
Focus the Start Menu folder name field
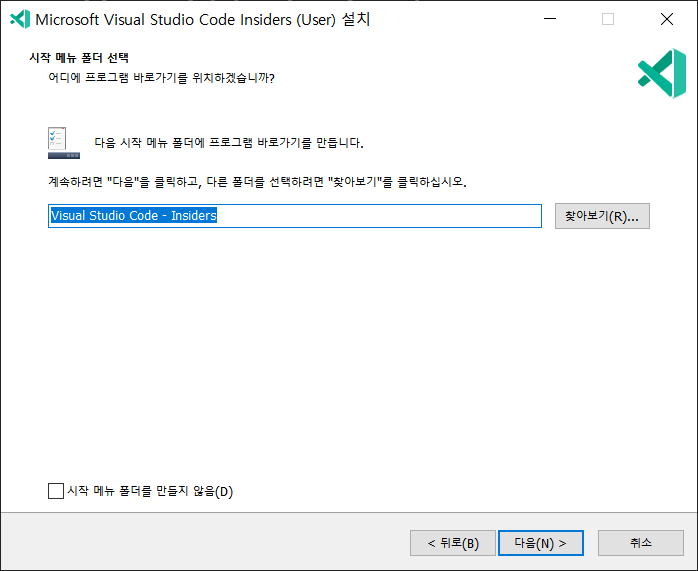(295, 216)
